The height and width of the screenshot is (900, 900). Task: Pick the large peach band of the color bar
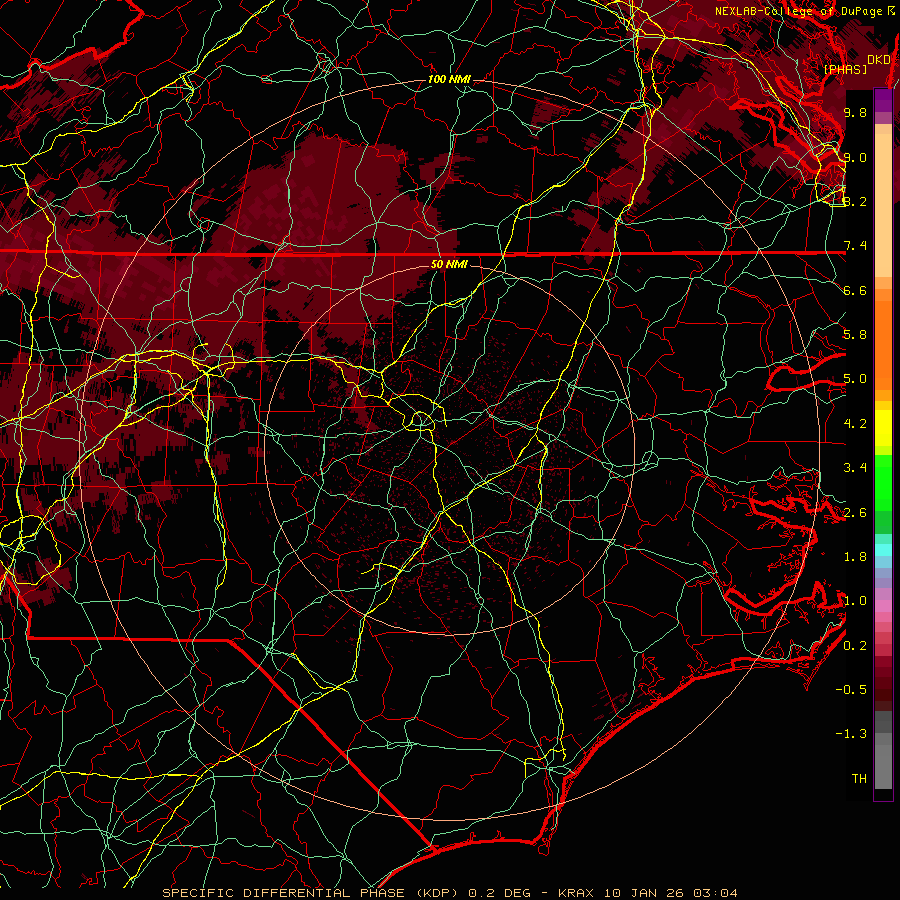(x=883, y=207)
